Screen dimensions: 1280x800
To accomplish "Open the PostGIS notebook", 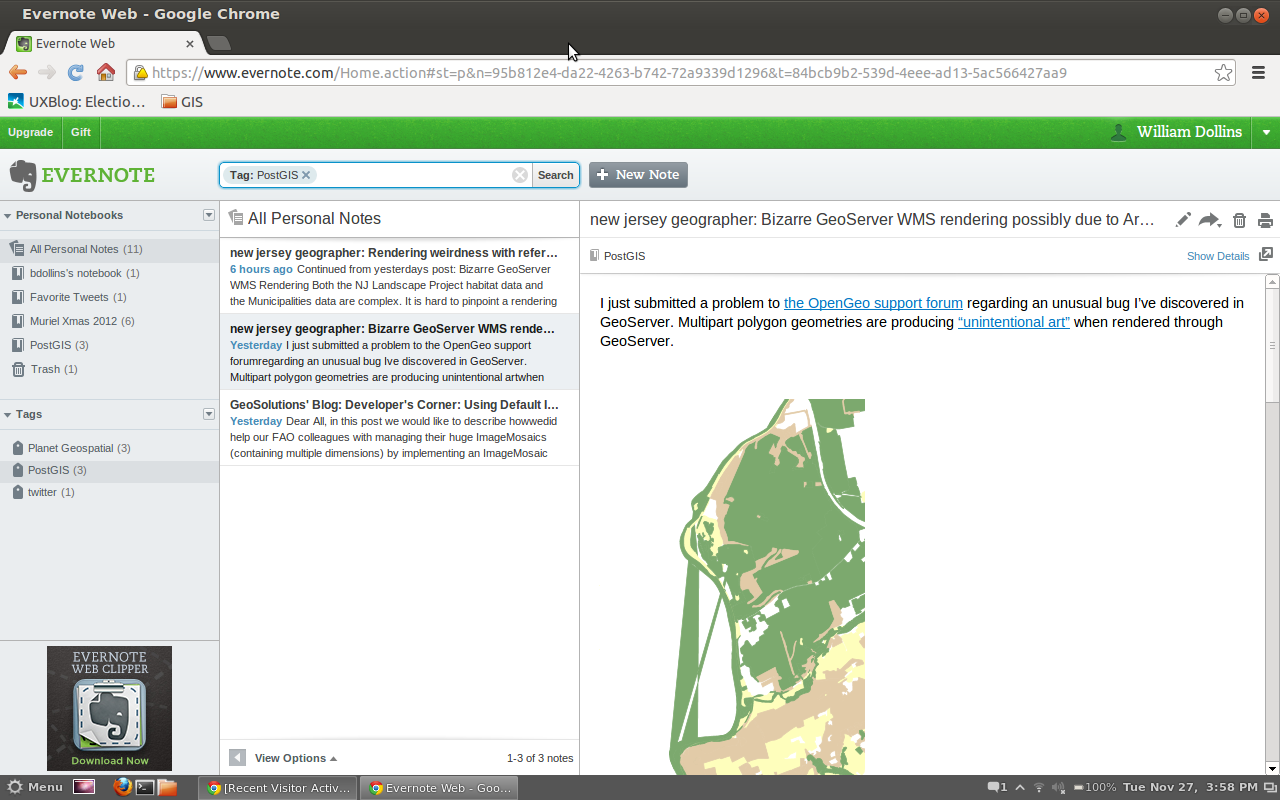I will click(x=109, y=345).
